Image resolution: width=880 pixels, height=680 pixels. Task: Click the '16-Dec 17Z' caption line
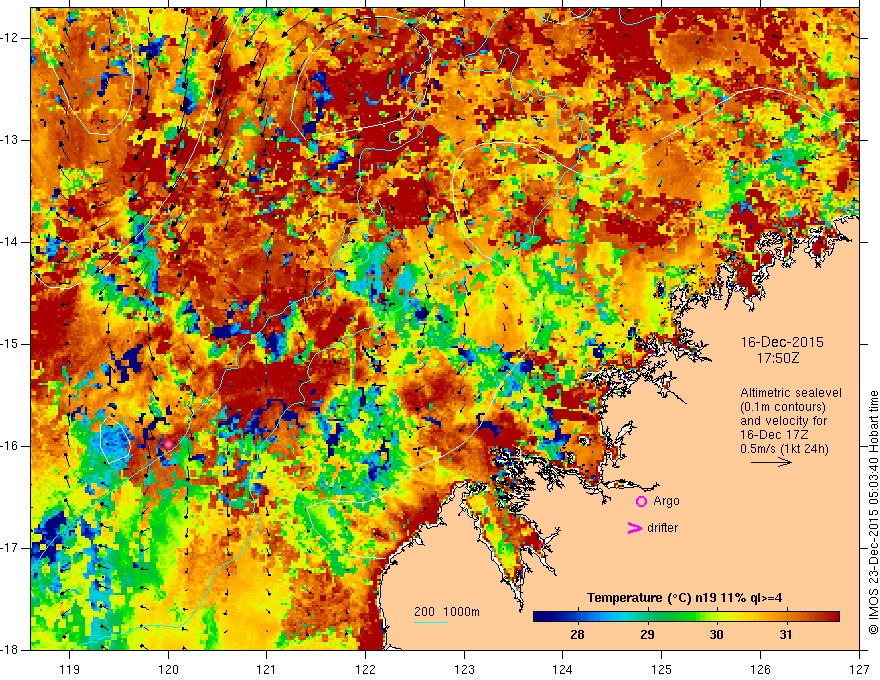[x=773, y=435]
